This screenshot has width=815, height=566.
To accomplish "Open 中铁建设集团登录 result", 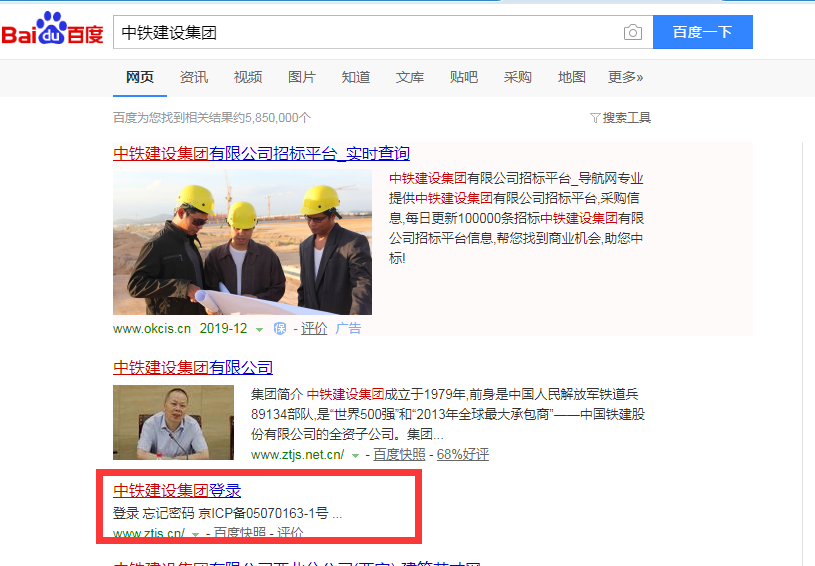I will pyautogui.click(x=177, y=490).
